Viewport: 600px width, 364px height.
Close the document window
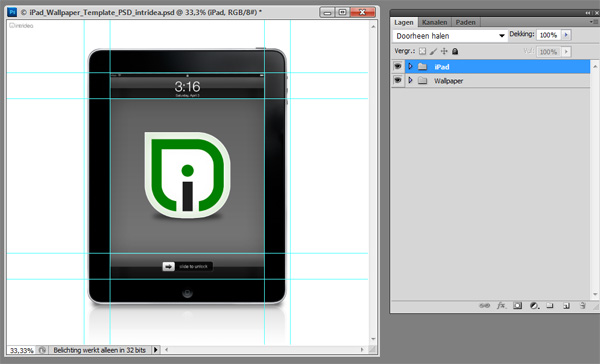(x=362, y=12)
